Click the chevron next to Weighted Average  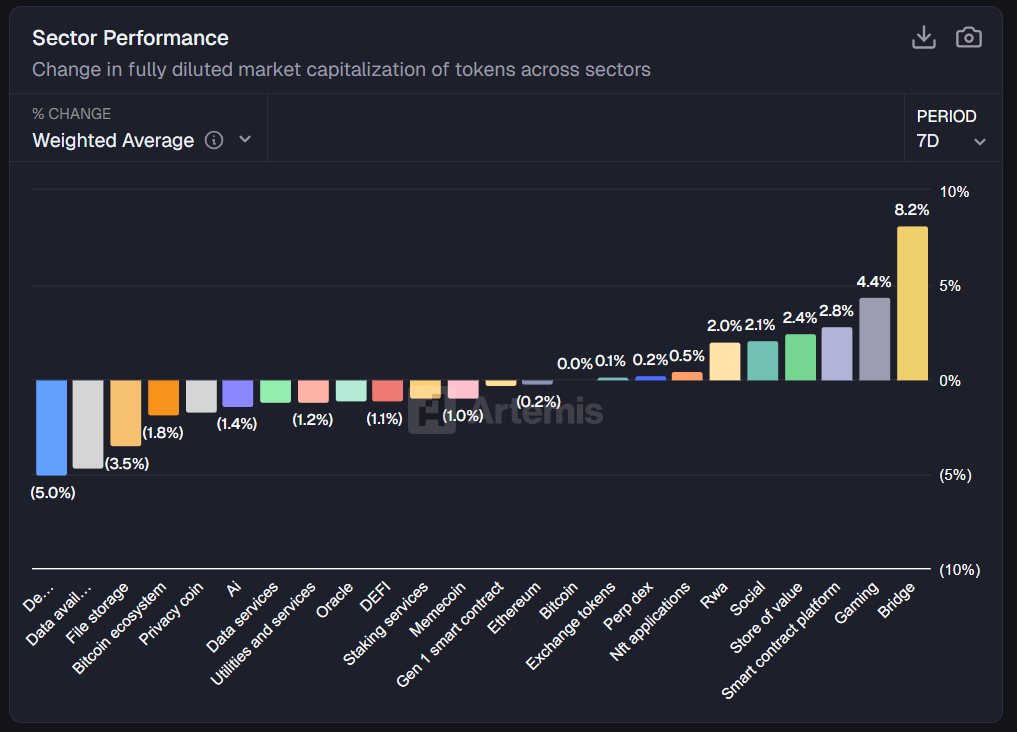tap(245, 141)
